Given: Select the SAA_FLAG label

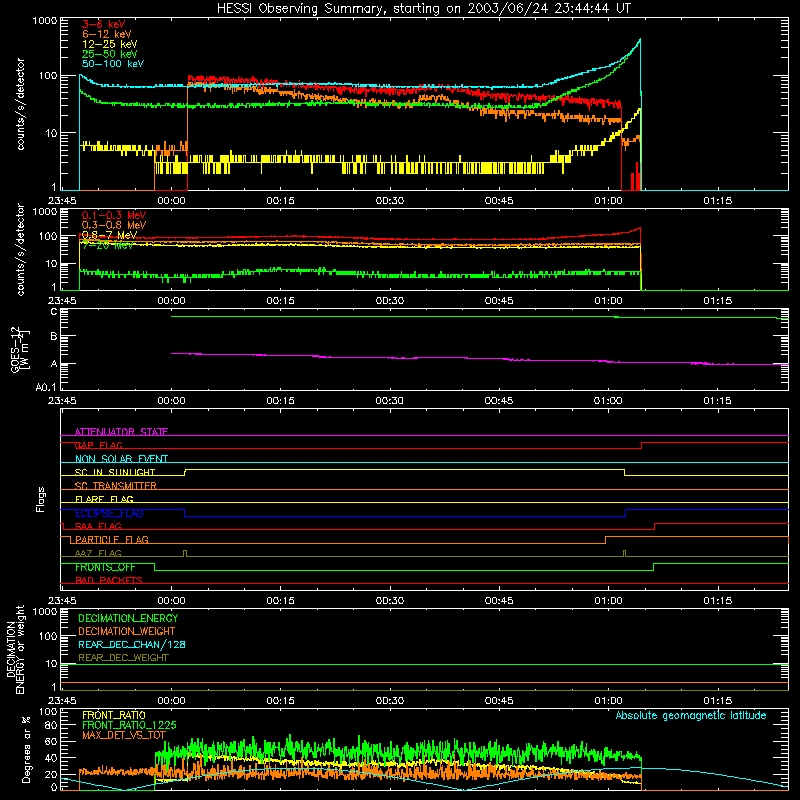Looking at the screenshot, I should [x=98, y=527].
